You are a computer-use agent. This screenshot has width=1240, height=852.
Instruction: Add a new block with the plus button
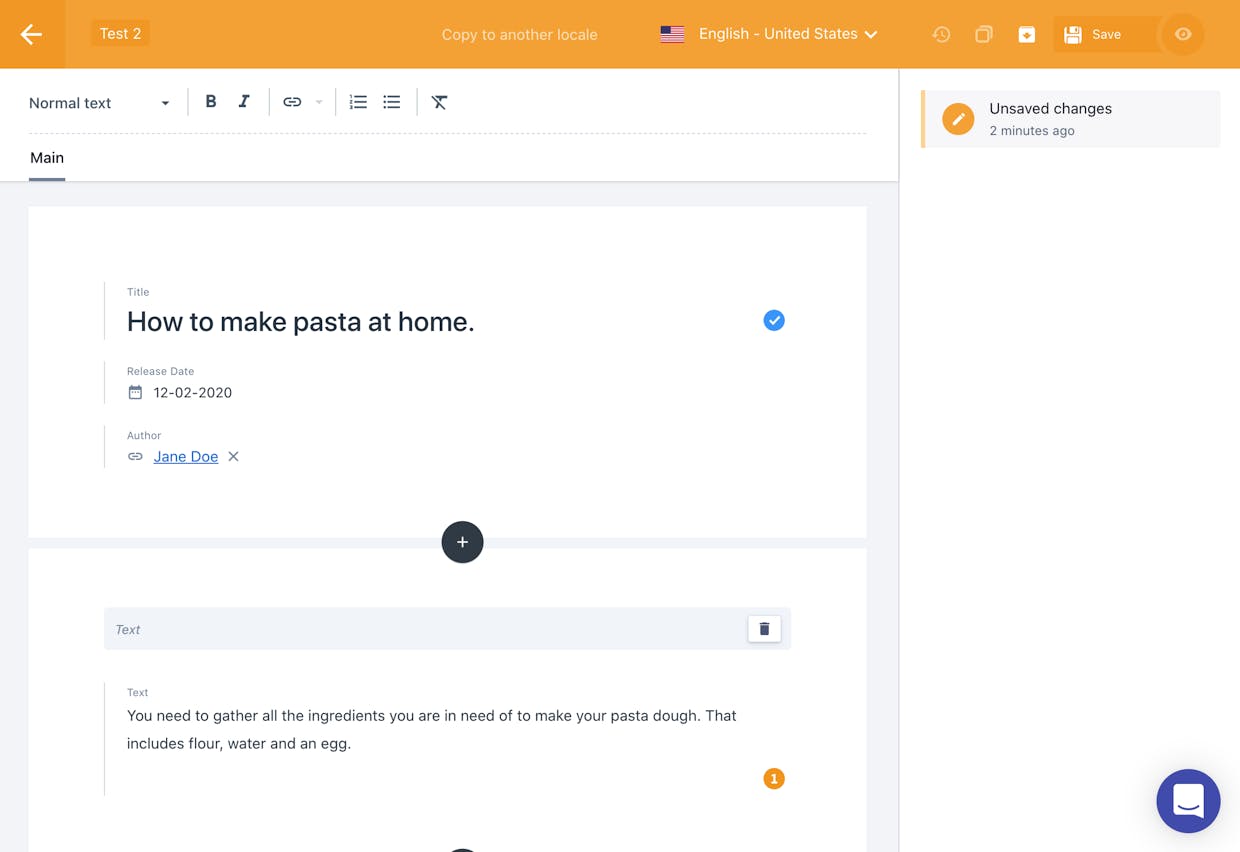(462, 542)
